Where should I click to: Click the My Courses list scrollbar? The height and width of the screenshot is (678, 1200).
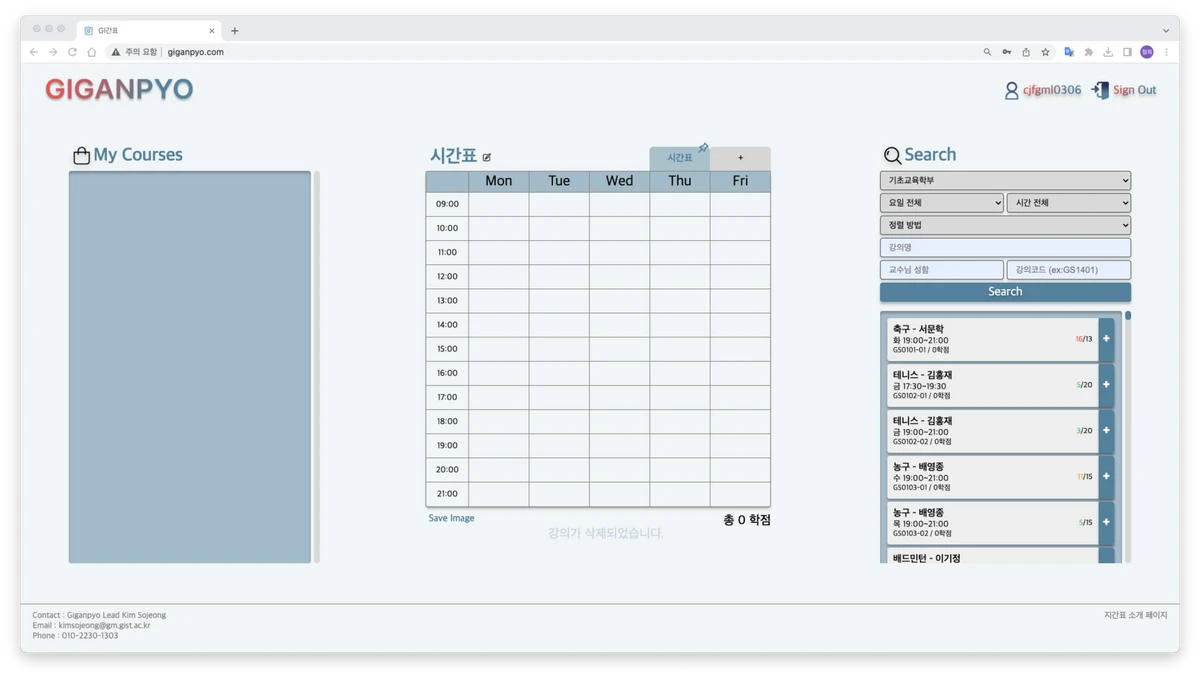(317, 367)
